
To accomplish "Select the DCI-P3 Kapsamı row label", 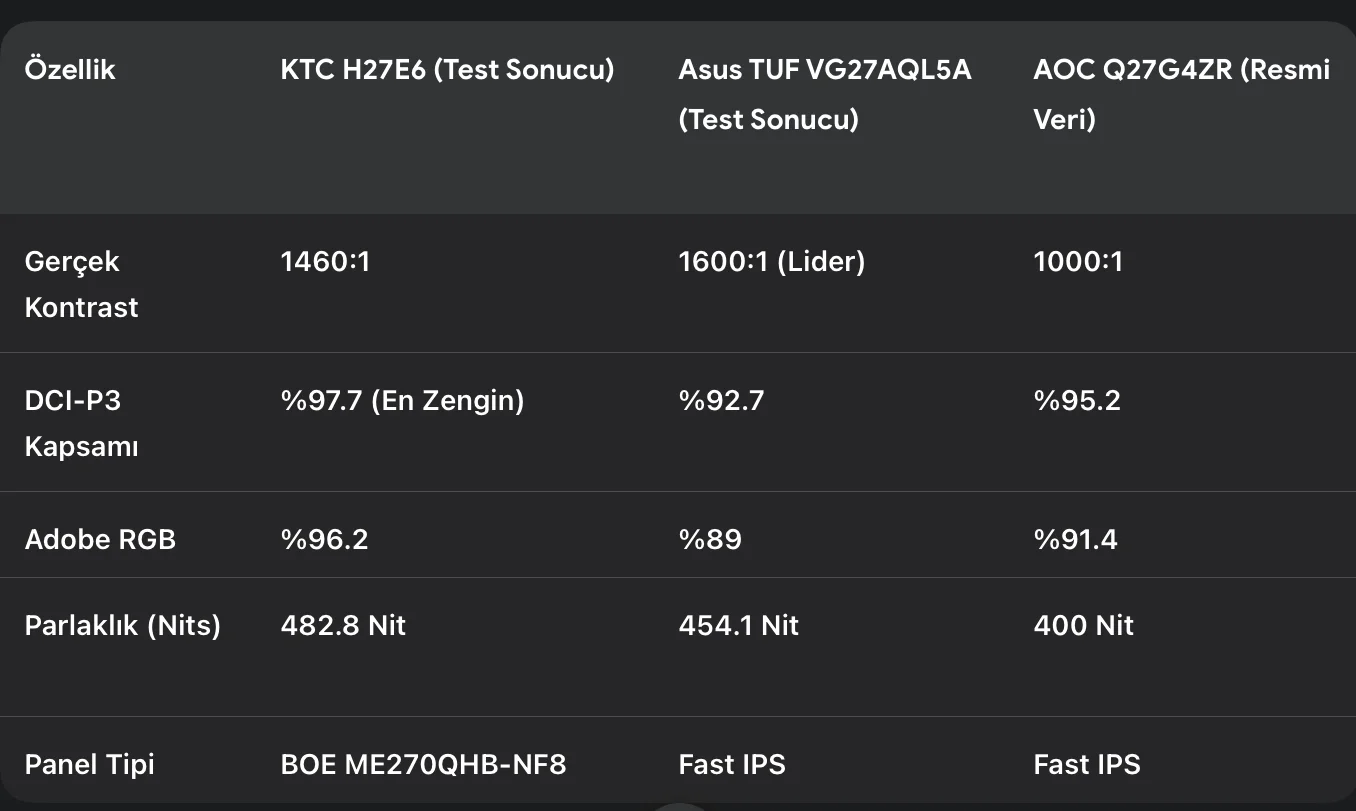I will point(81,423).
